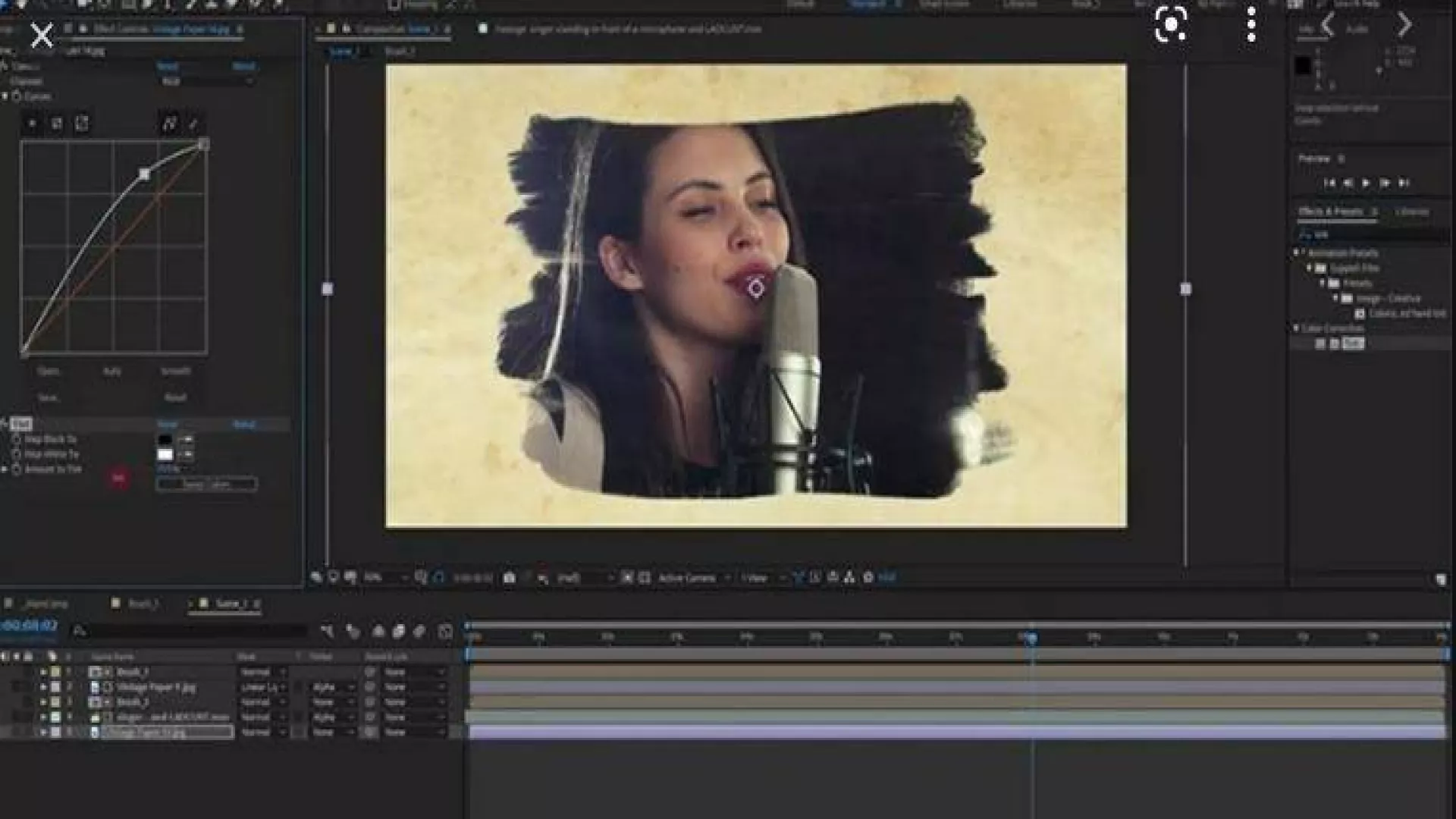Toggle the Curves effect stopwatch
The image size is (1456, 819).
16,96
